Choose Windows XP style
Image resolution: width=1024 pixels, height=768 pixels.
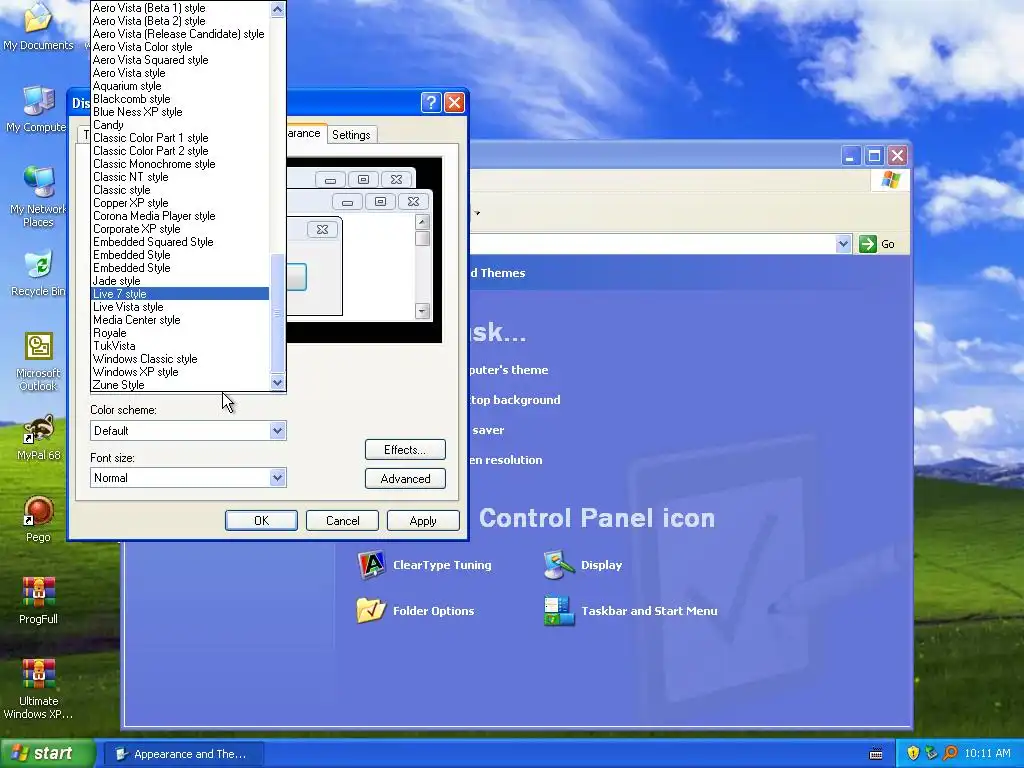coord(180,372)
